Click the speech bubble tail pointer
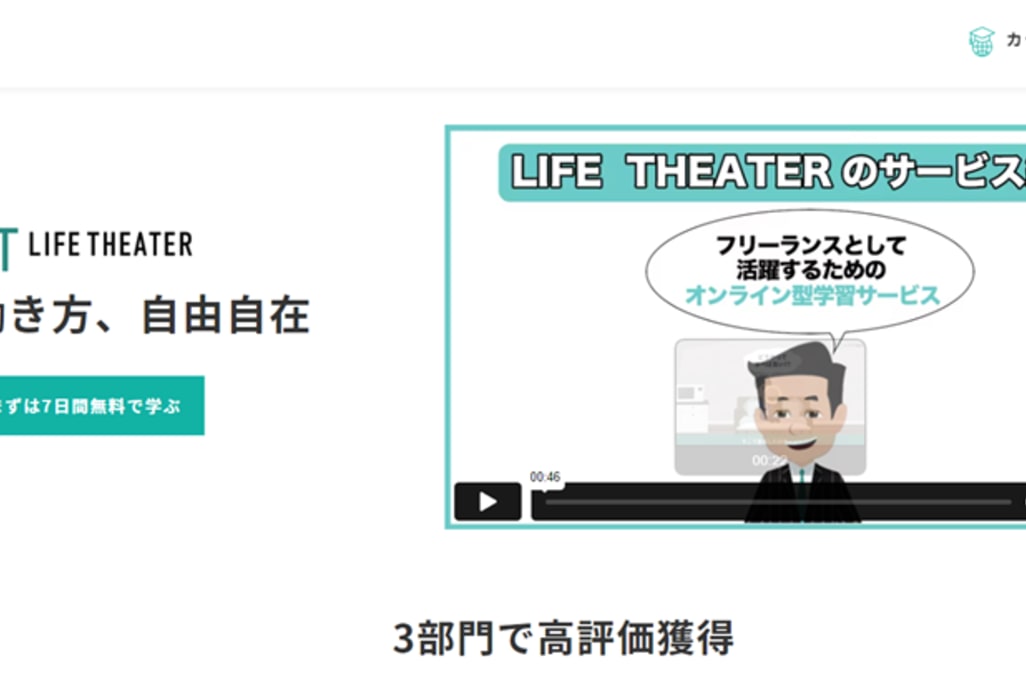Image resolution: width=1026 pixels, height=684 pixels. point(836,342)
